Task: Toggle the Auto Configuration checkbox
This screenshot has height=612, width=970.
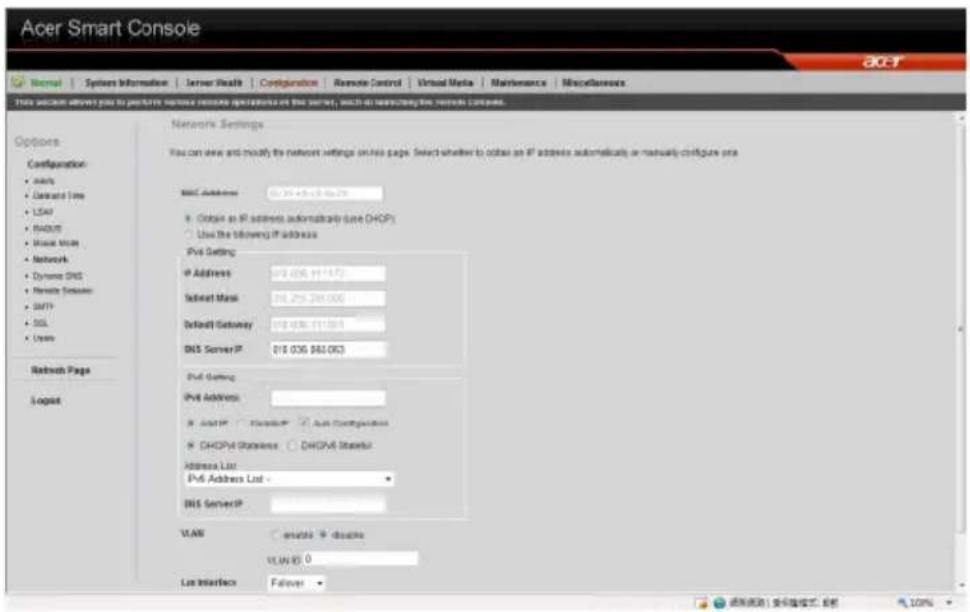Action: [304, 423]
